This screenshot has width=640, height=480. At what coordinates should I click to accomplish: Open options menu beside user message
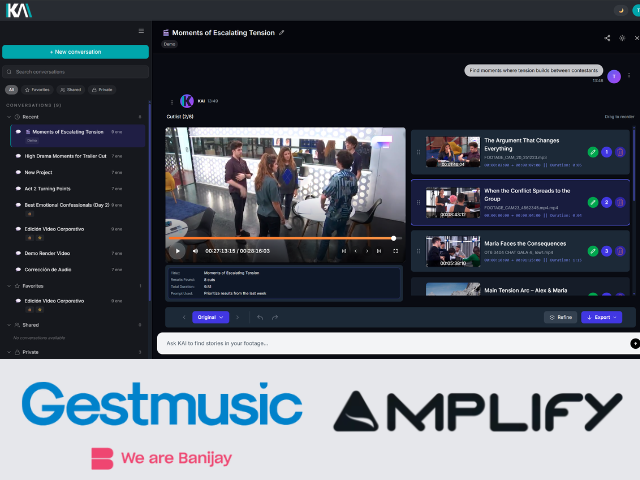(629, 76)
